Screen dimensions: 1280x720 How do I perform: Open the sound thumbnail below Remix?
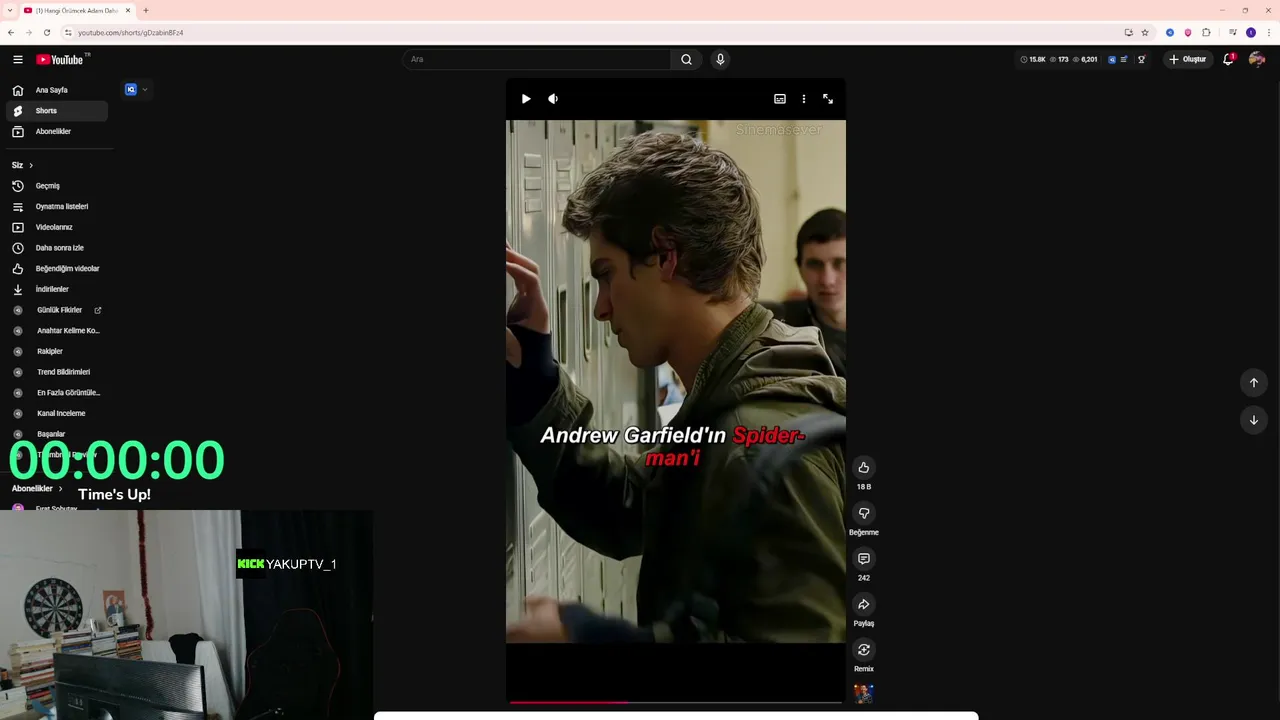coord(864,693)
